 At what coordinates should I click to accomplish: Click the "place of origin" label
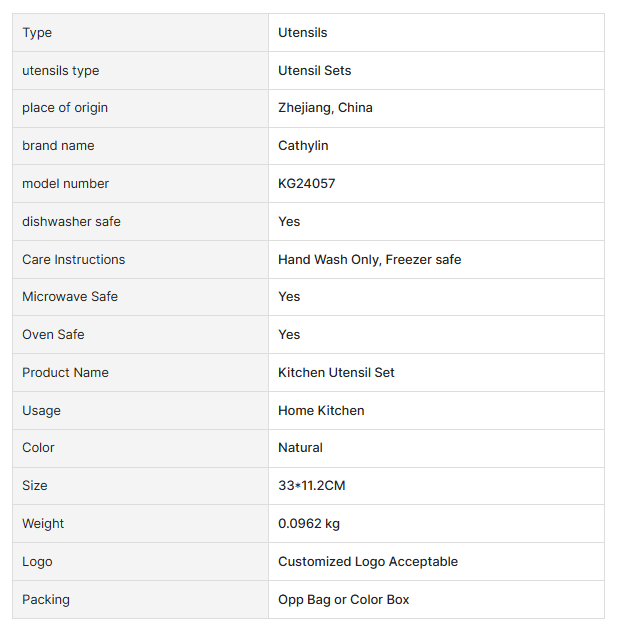[65, 108]
